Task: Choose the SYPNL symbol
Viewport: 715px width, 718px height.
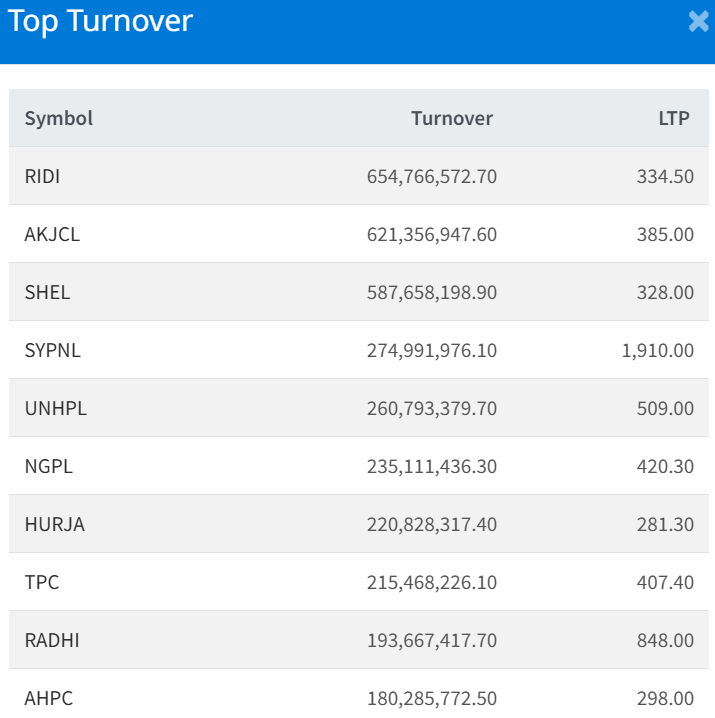Action: click(52, 350)
